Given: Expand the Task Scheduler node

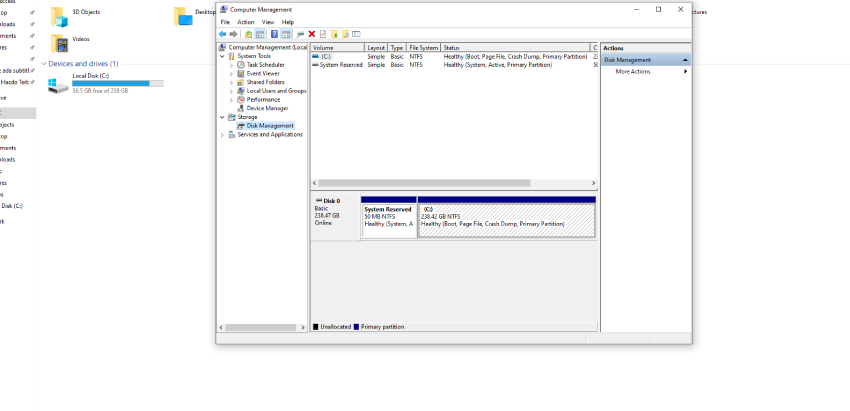Looking at the screenshot, I should [231, 65].
